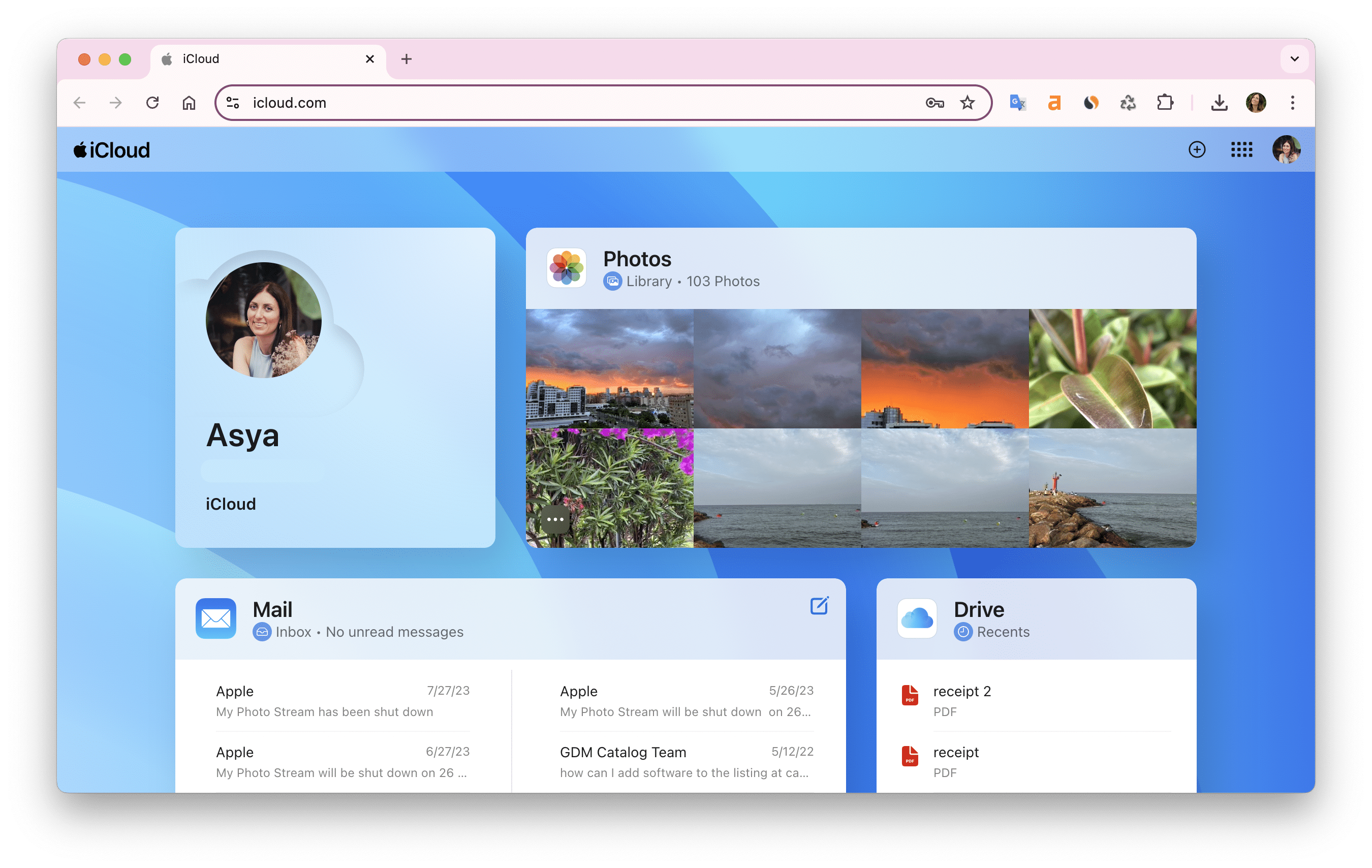
Task: Open the iCloud account avatar menu
Action: click(1286, 149)
